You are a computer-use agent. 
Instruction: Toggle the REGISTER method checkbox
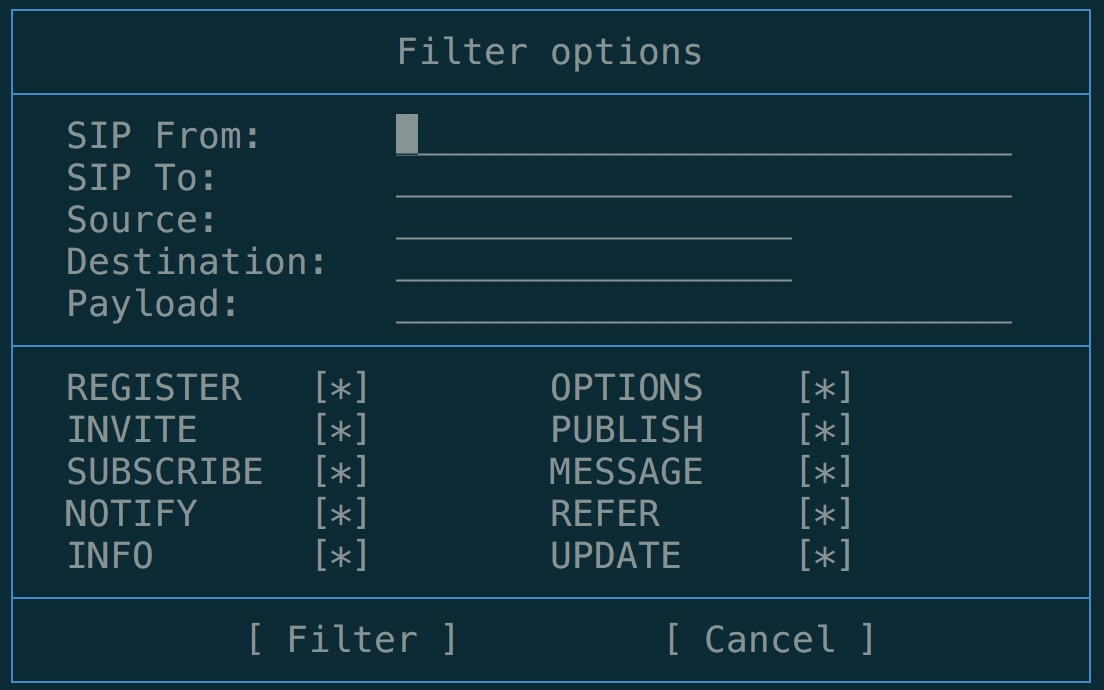coord(341,388)
